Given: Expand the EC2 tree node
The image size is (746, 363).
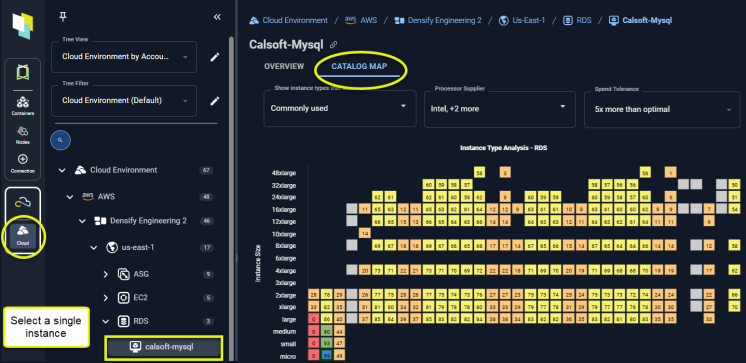Looking at the screenshot, I should 106,298.
